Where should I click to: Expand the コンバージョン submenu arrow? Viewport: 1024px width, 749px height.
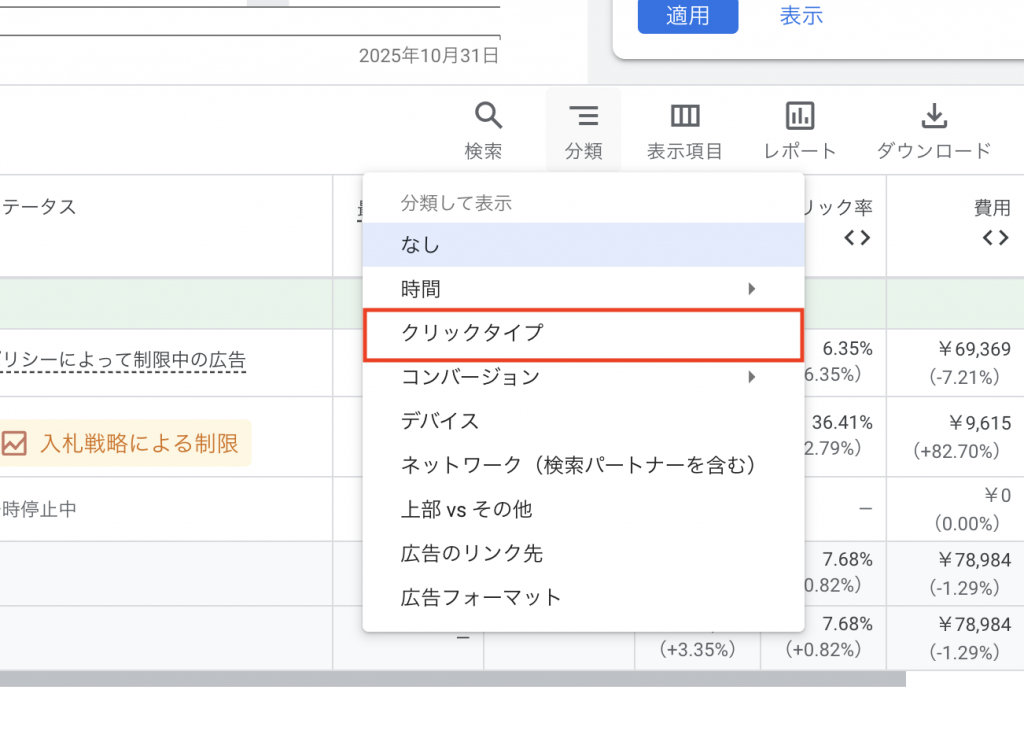[x=752, y=377]
